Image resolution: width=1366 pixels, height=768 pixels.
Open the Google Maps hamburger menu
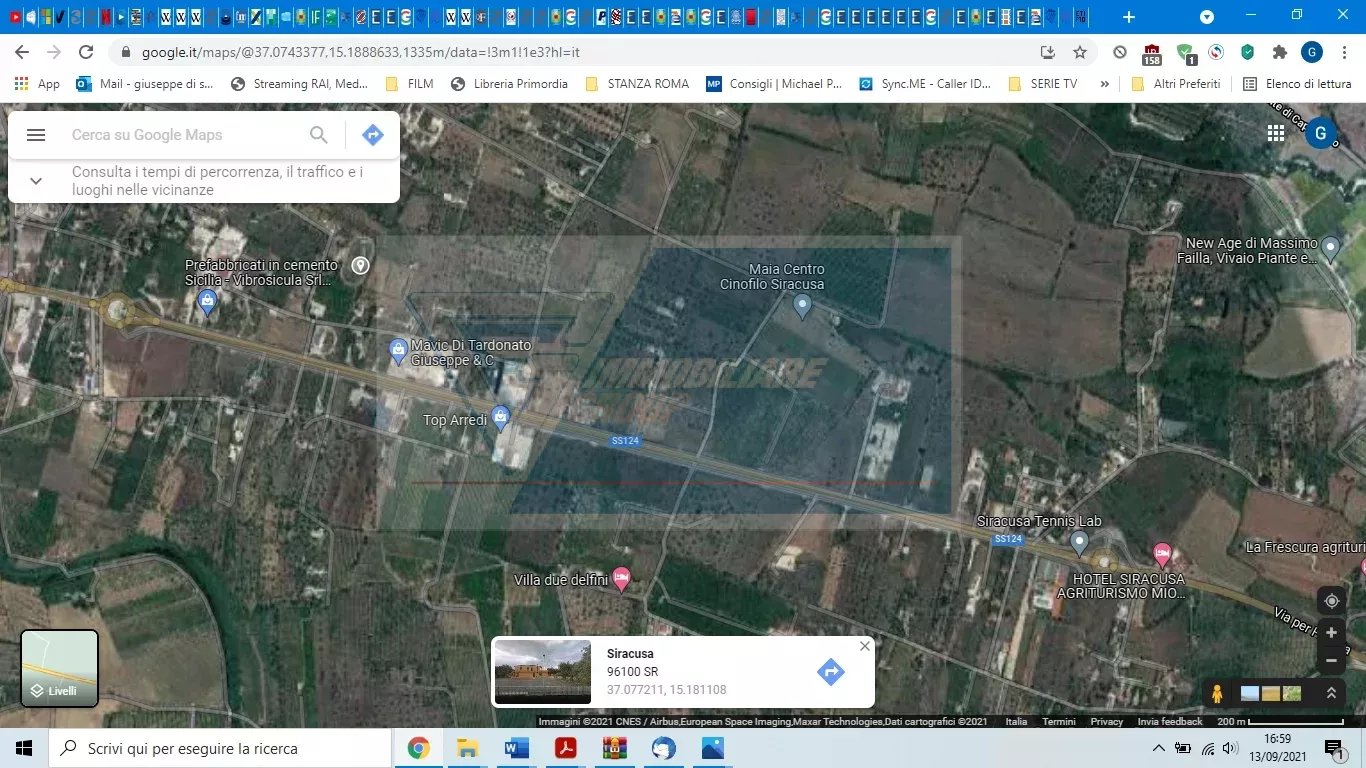tap(36, 135)
